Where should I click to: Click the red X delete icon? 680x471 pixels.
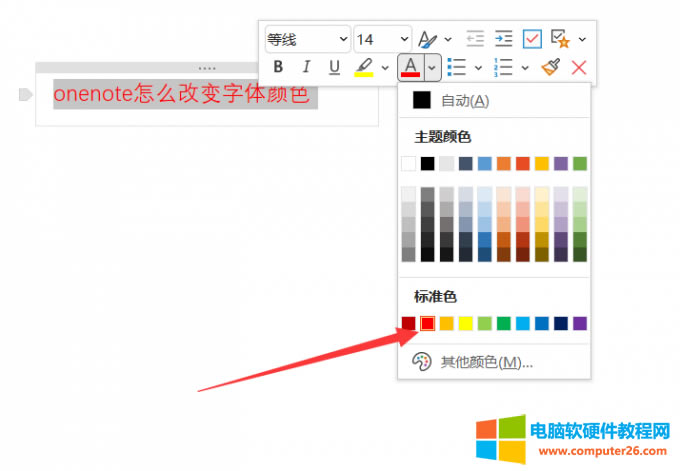point(579,68)
